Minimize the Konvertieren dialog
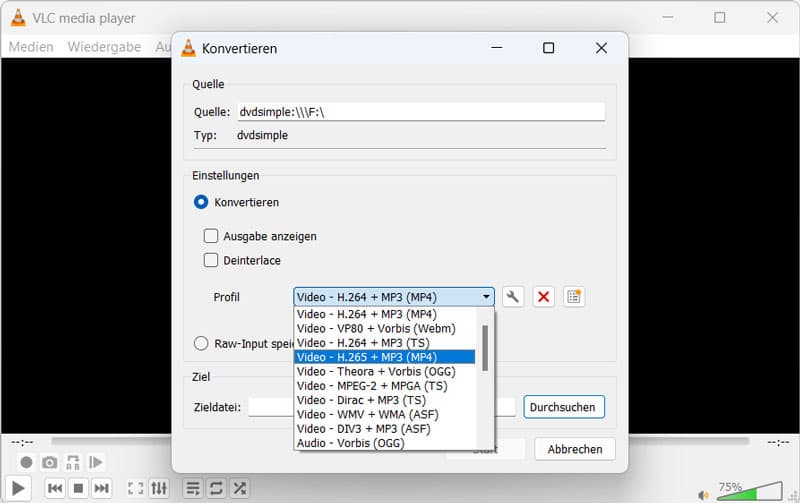 (x=496, y=48)
